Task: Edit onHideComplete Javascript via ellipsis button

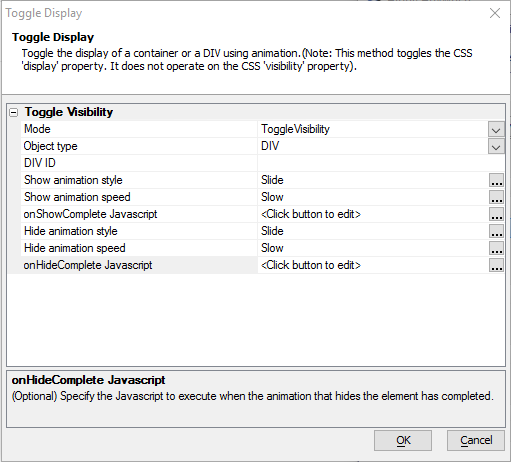Action: [496, 265]
